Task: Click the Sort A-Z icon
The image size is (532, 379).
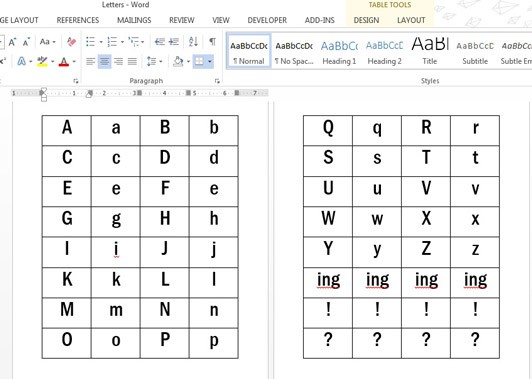Action: (193, 42)
